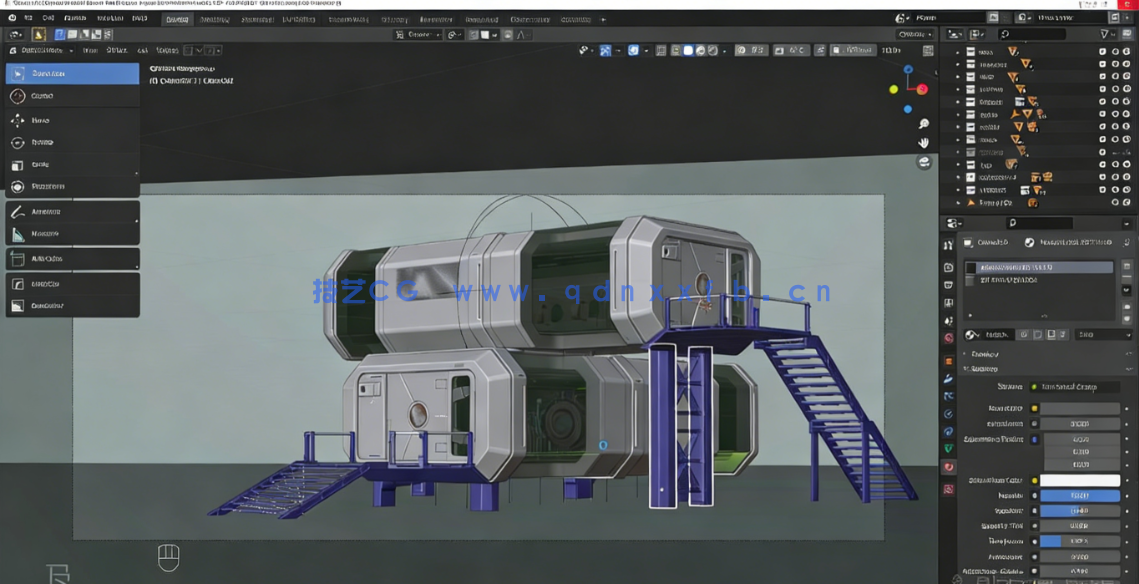Viewport: 1139px width, 584px height.
Task: Toggle viewport visibility of the top outliner object
Action: point(1114,50)
